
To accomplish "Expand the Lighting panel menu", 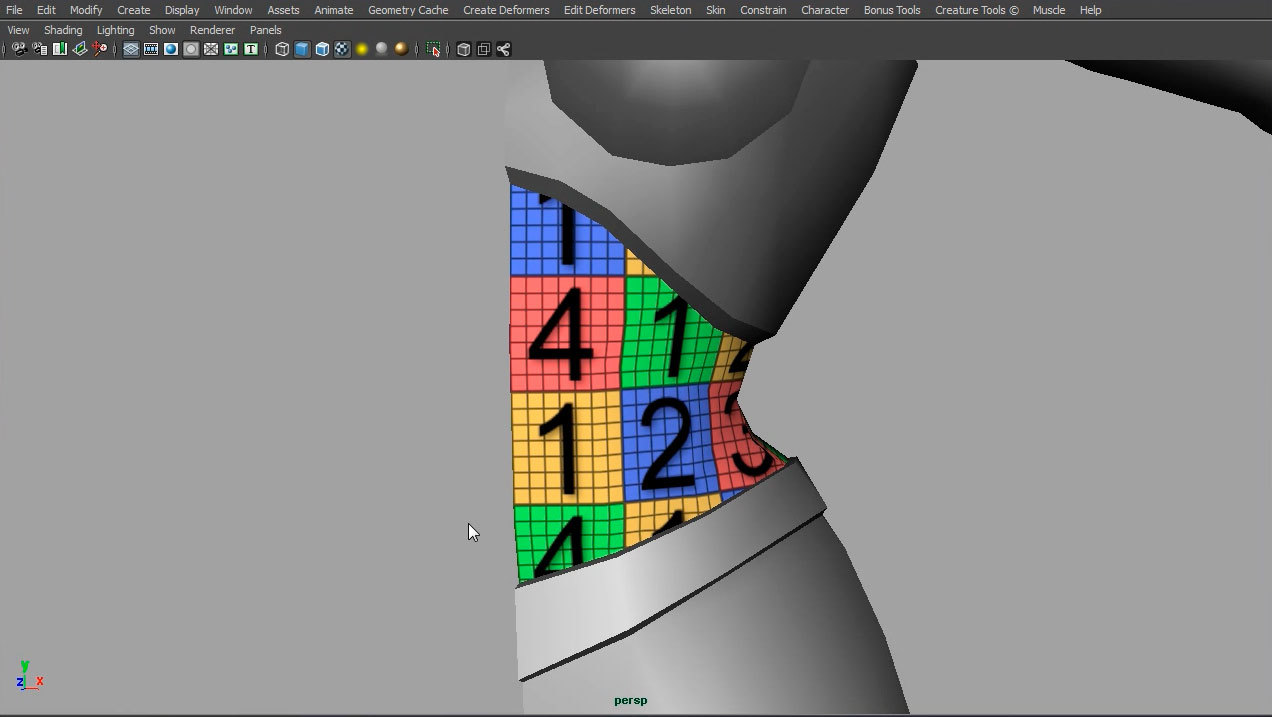I will pos(115,30).
